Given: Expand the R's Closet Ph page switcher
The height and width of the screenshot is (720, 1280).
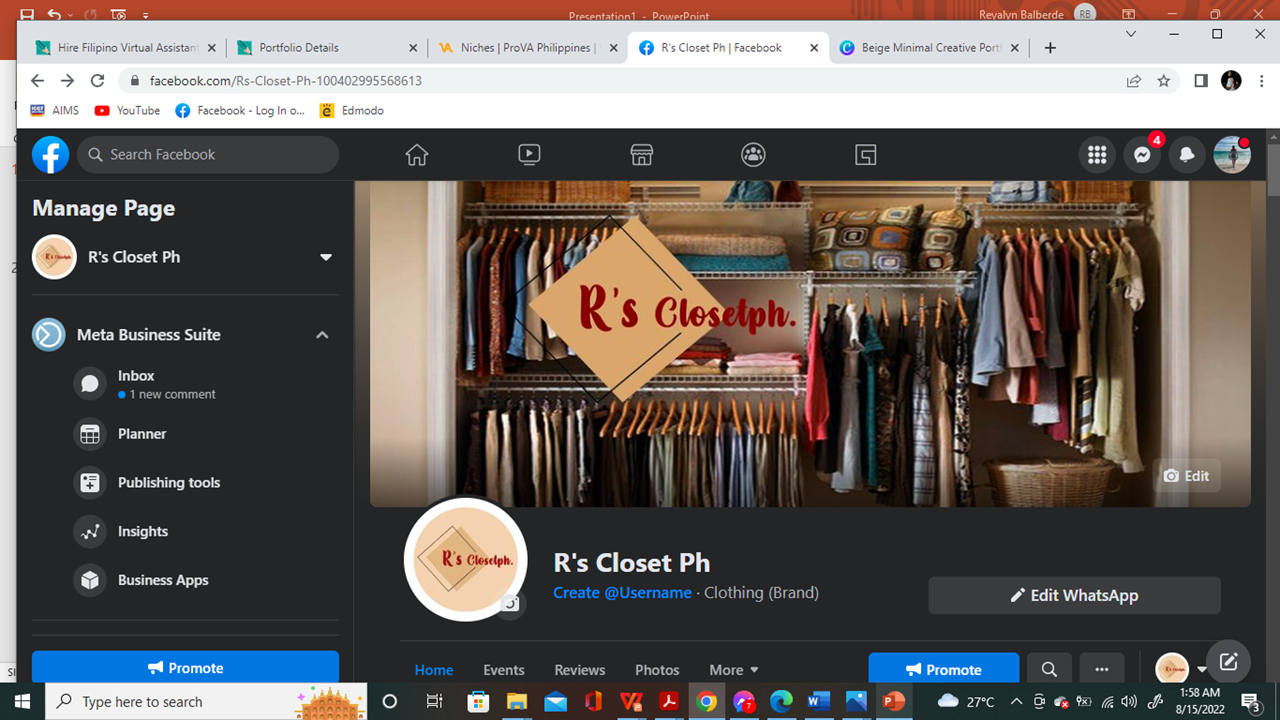Looking at the screenshot, I should pos(325,257).
